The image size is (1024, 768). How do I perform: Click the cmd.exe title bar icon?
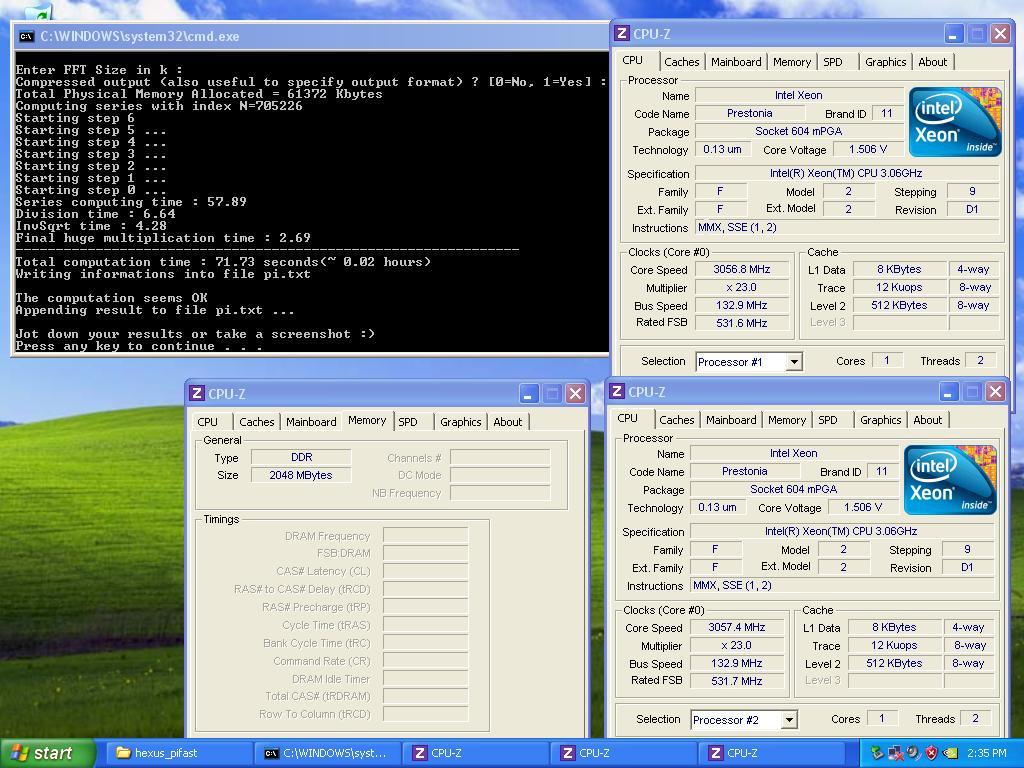[26, 36]
